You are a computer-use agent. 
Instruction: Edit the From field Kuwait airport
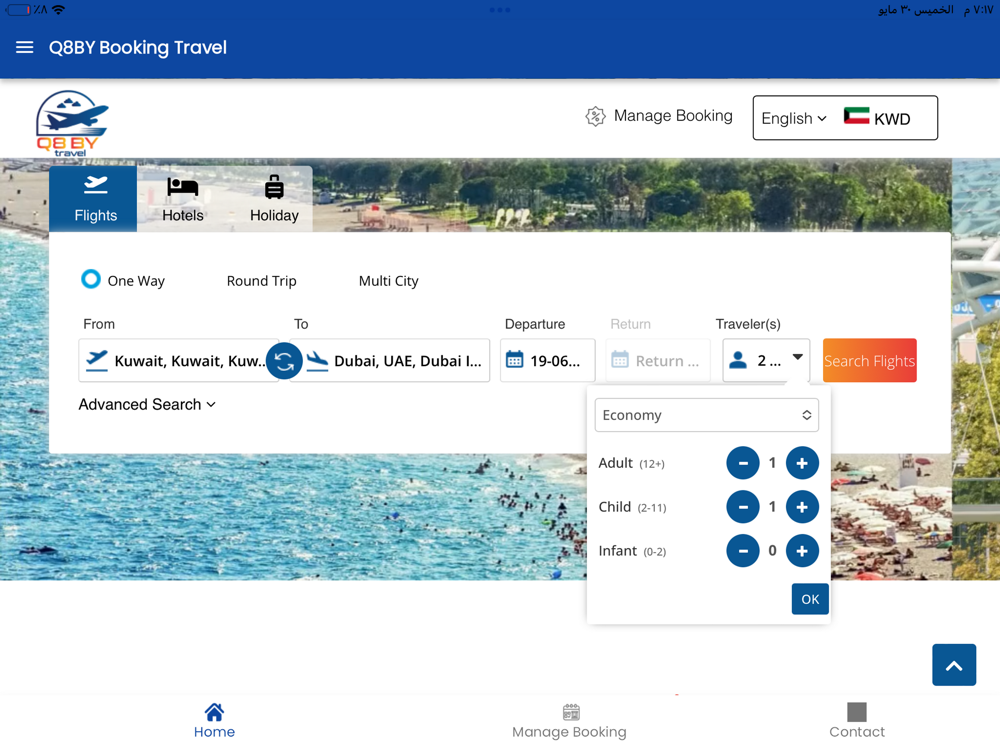click(x=179, y=360)
